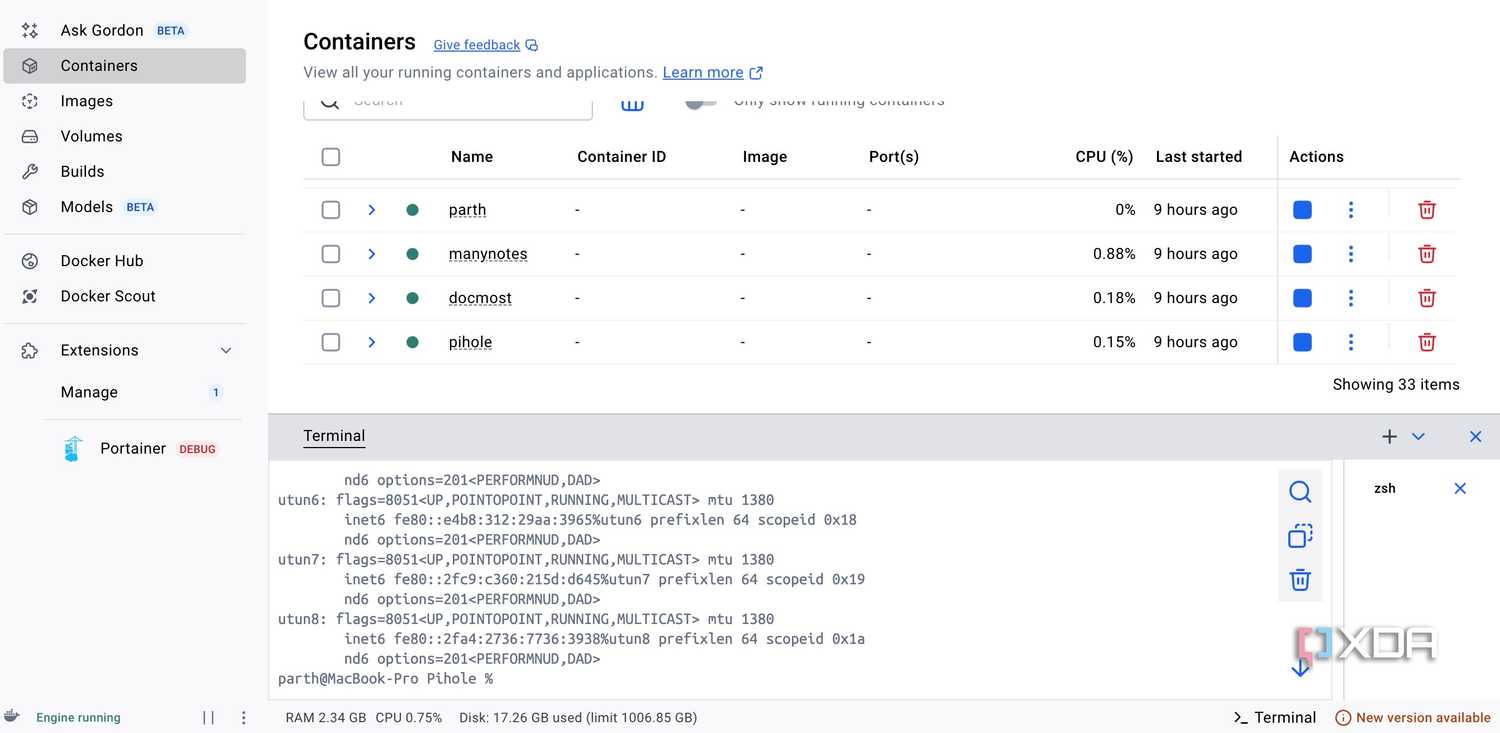Search within terminal output
This screenshot has height=733, width=1500.
click(x=1300, y=492)
